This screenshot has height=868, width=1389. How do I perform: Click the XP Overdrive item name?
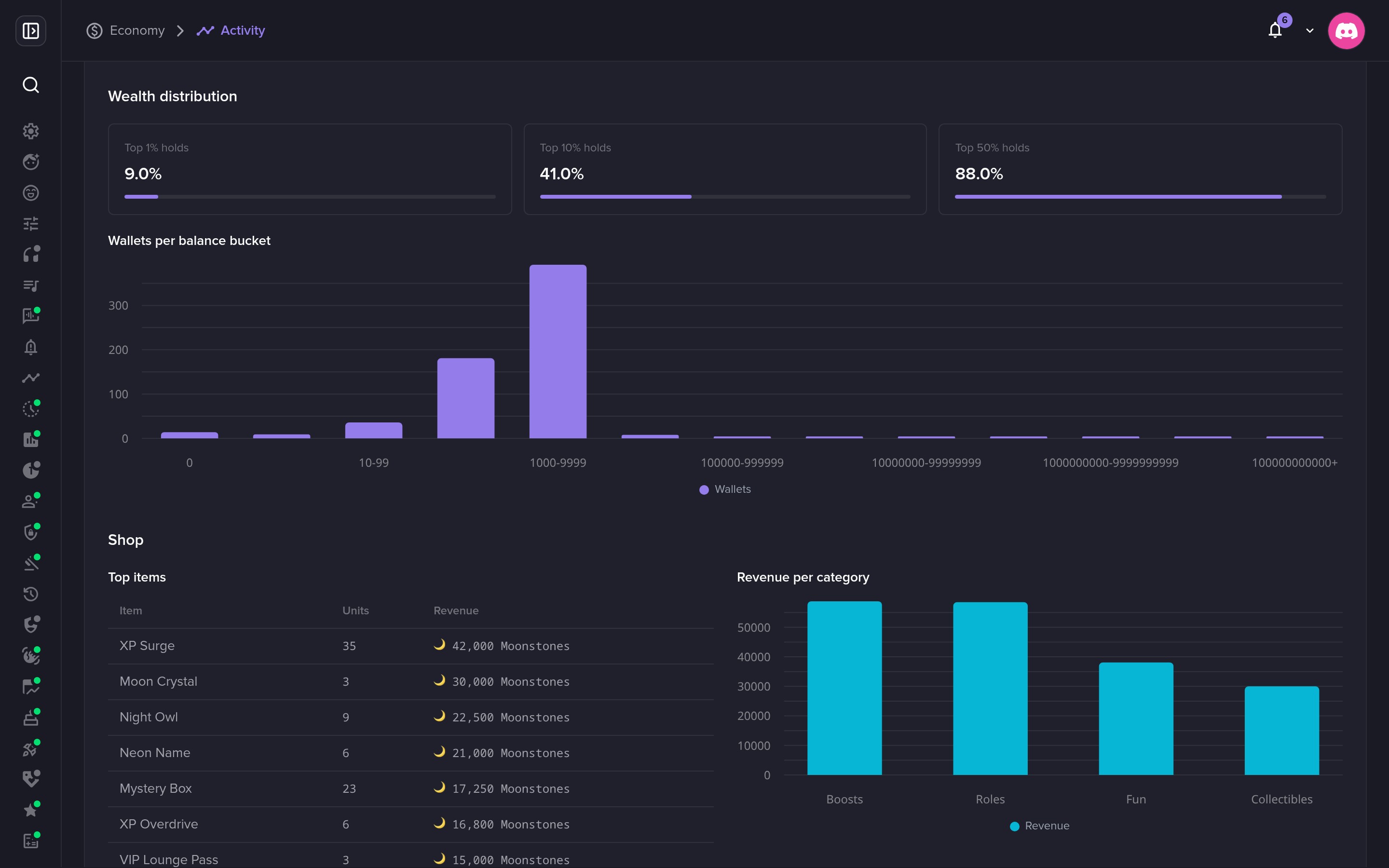pyautogui.click(x=158, y=824)
